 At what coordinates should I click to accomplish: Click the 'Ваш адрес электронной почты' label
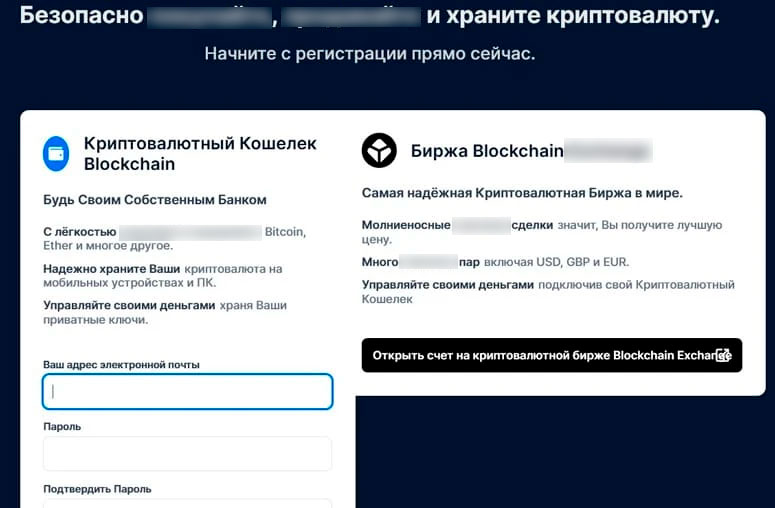(121, 364)
